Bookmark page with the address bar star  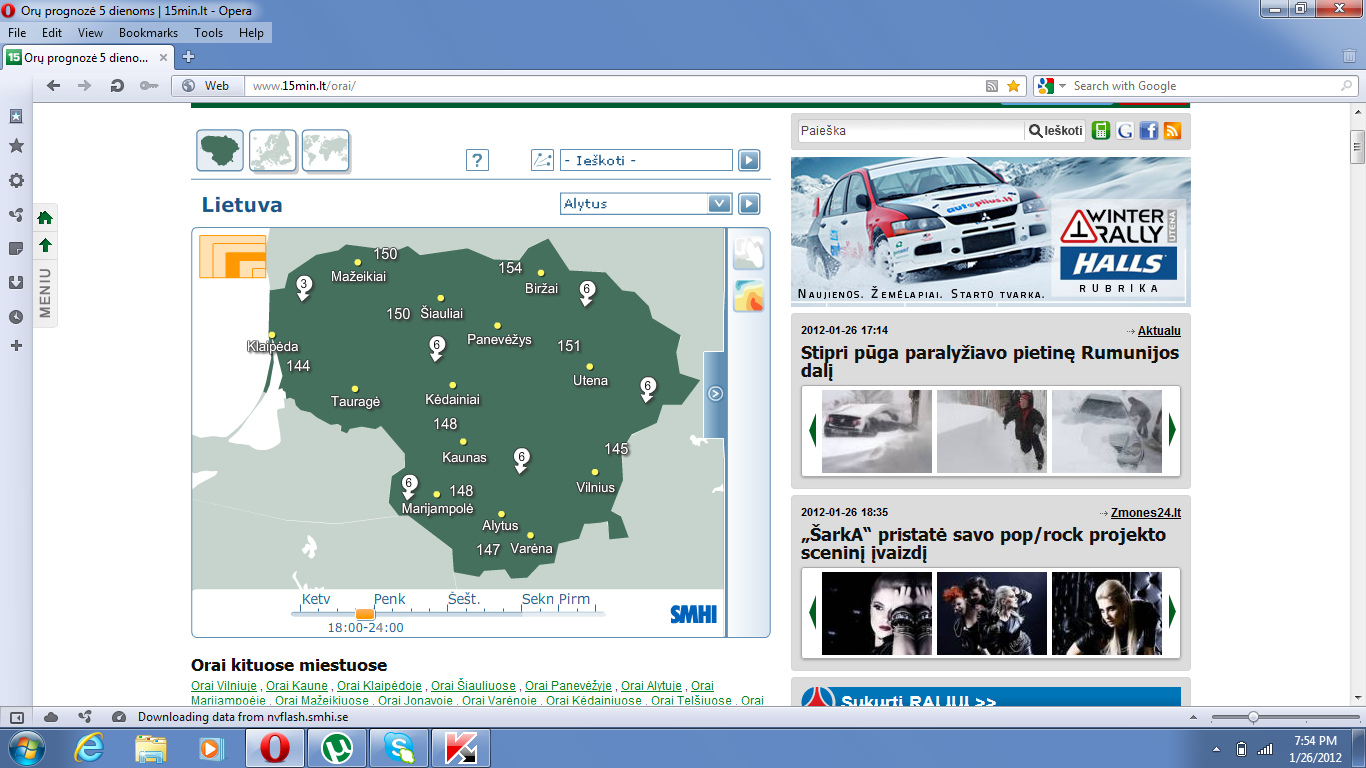tap(1013, 86)
